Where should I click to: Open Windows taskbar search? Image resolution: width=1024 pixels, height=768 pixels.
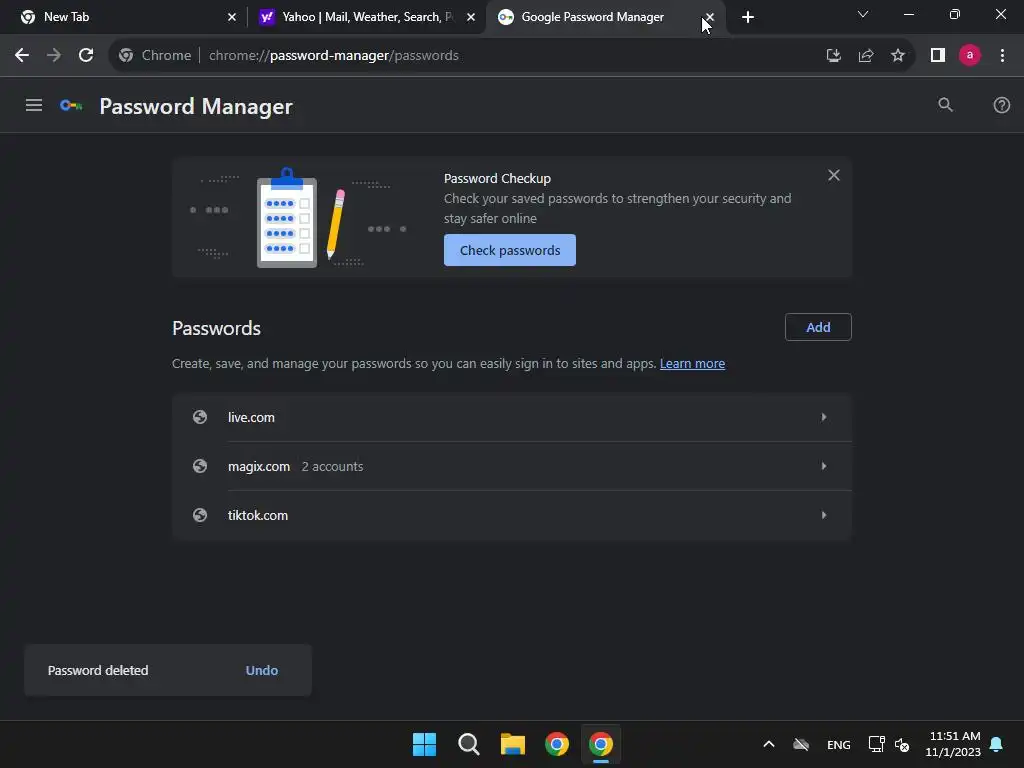tap(468, 744)
